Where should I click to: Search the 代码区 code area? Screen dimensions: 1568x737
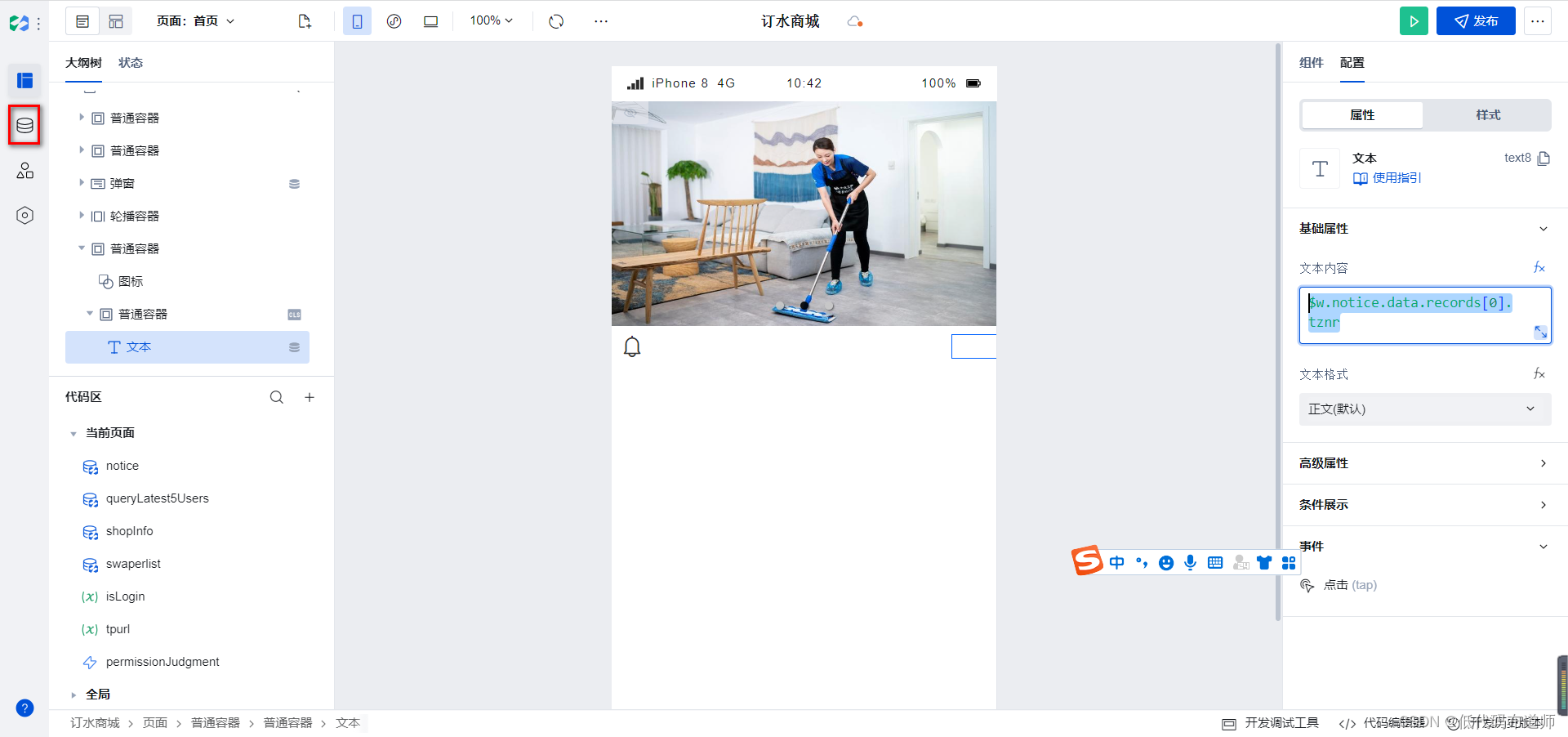[277, 397]
